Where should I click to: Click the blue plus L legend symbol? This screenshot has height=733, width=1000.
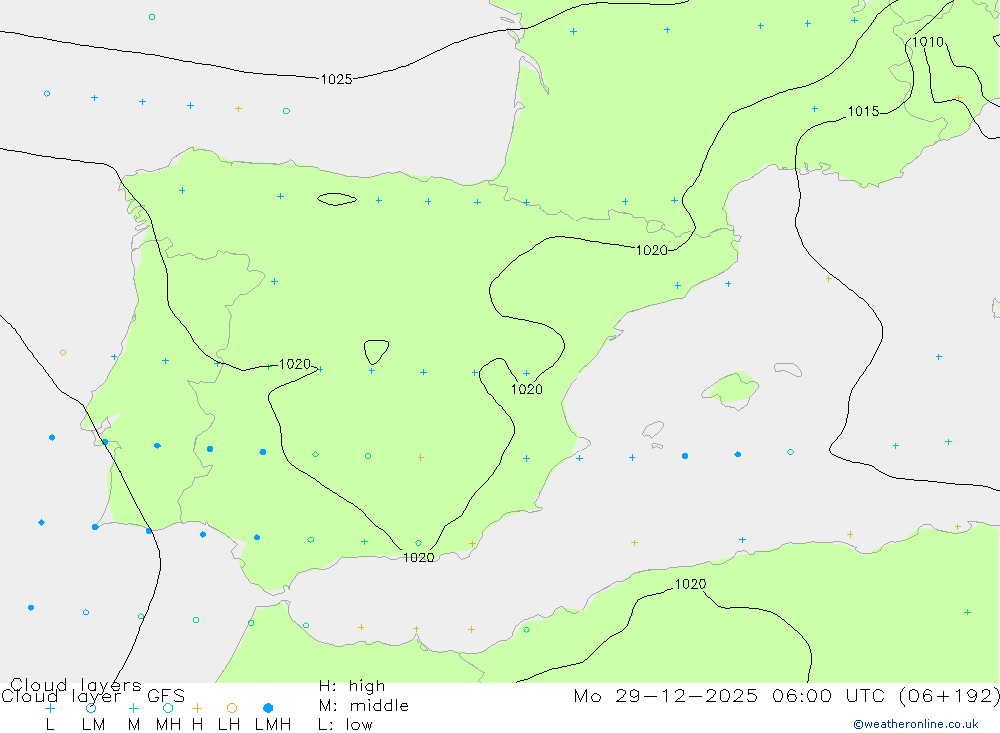click(50, 708)
